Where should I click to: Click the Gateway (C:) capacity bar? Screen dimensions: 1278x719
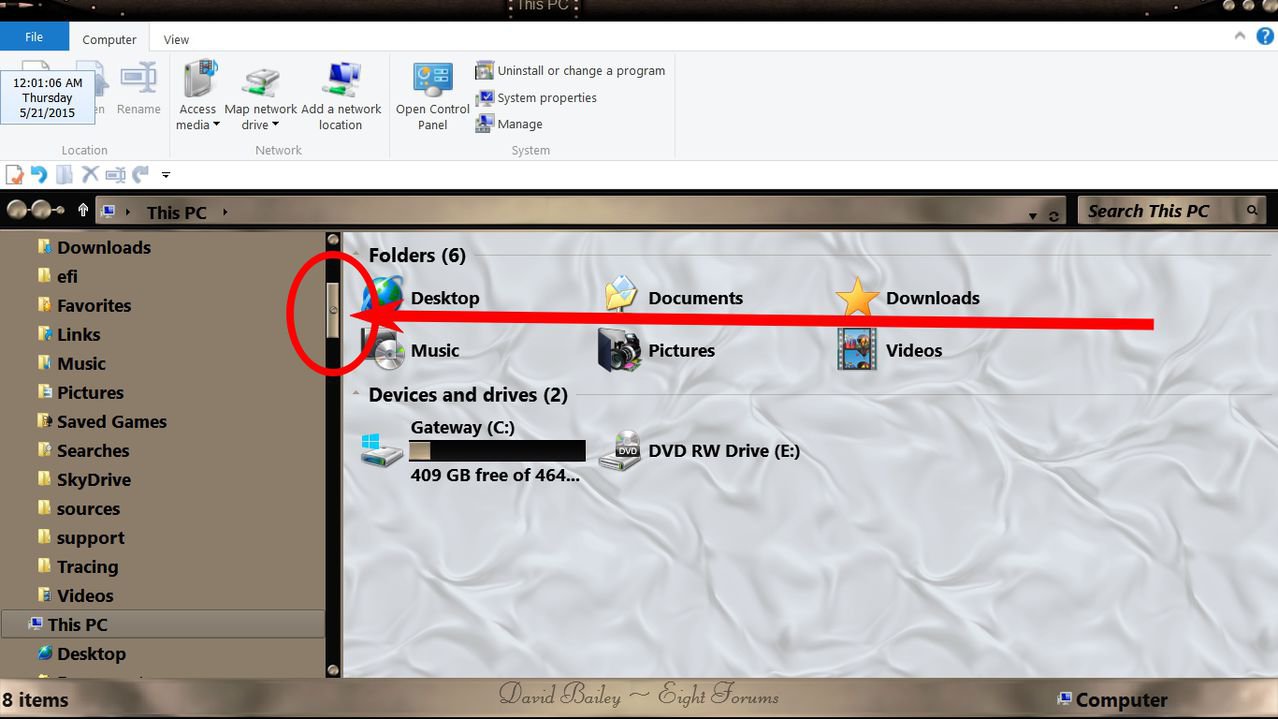tap(497, 450)
